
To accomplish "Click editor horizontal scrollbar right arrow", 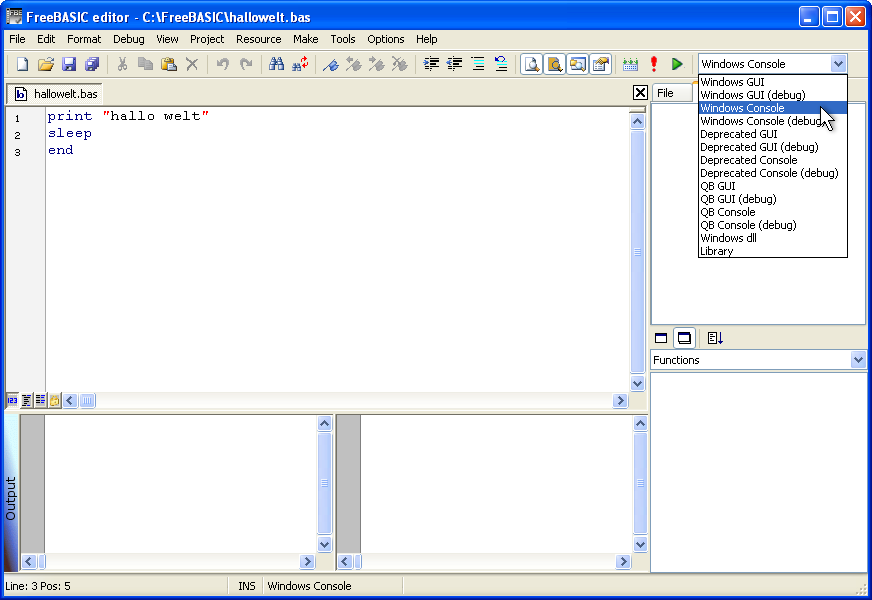I will [620, 400].
